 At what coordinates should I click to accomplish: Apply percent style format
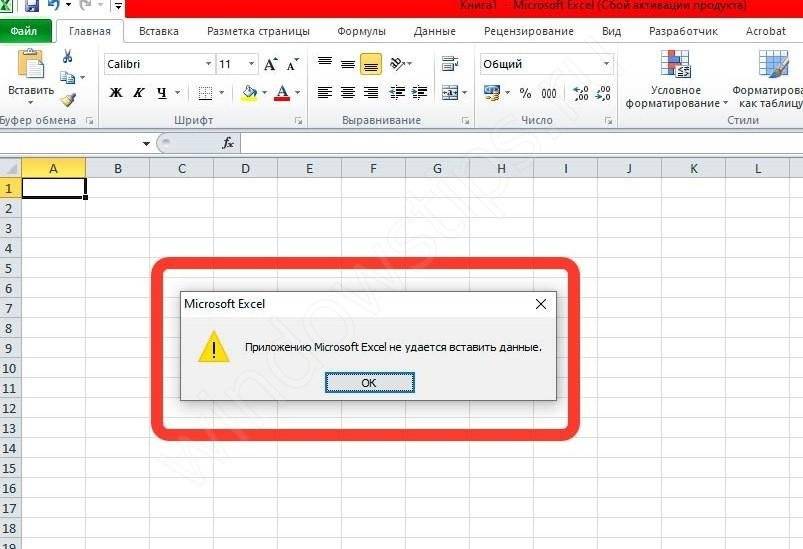pos(525,93)
